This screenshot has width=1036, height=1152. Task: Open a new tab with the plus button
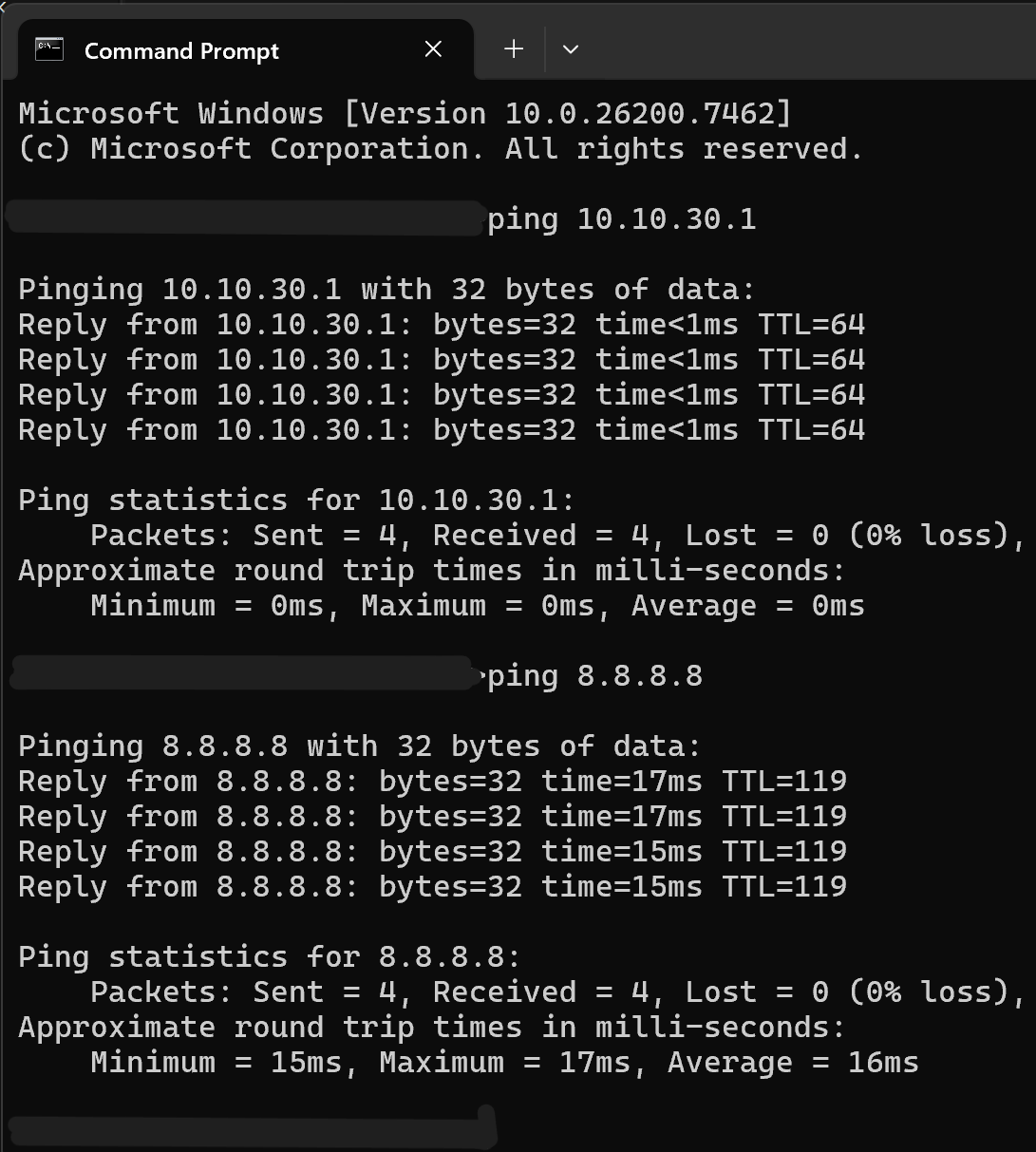[514, 49]
